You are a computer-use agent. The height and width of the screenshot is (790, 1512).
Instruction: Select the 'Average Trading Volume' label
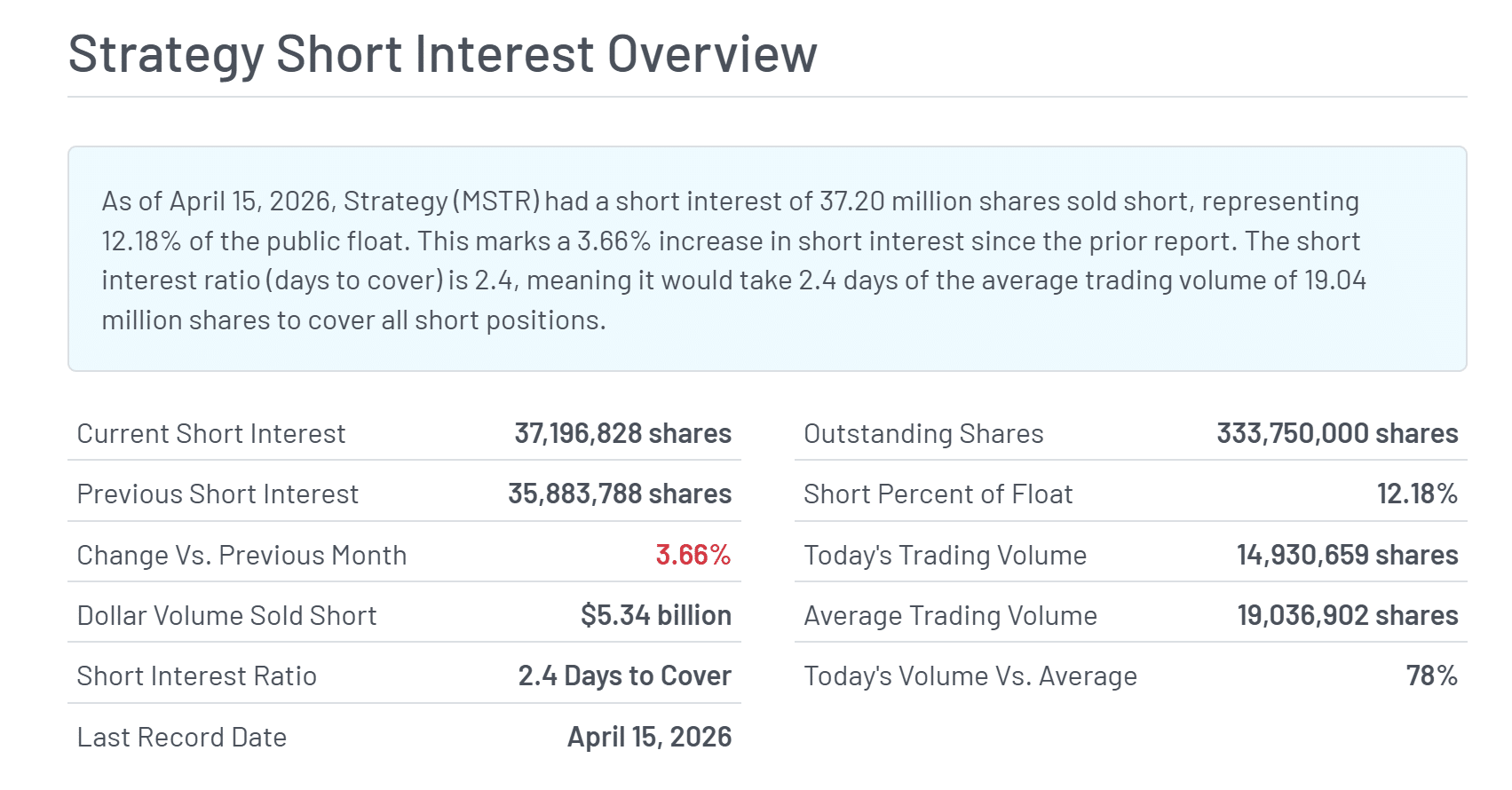[950, 615]
